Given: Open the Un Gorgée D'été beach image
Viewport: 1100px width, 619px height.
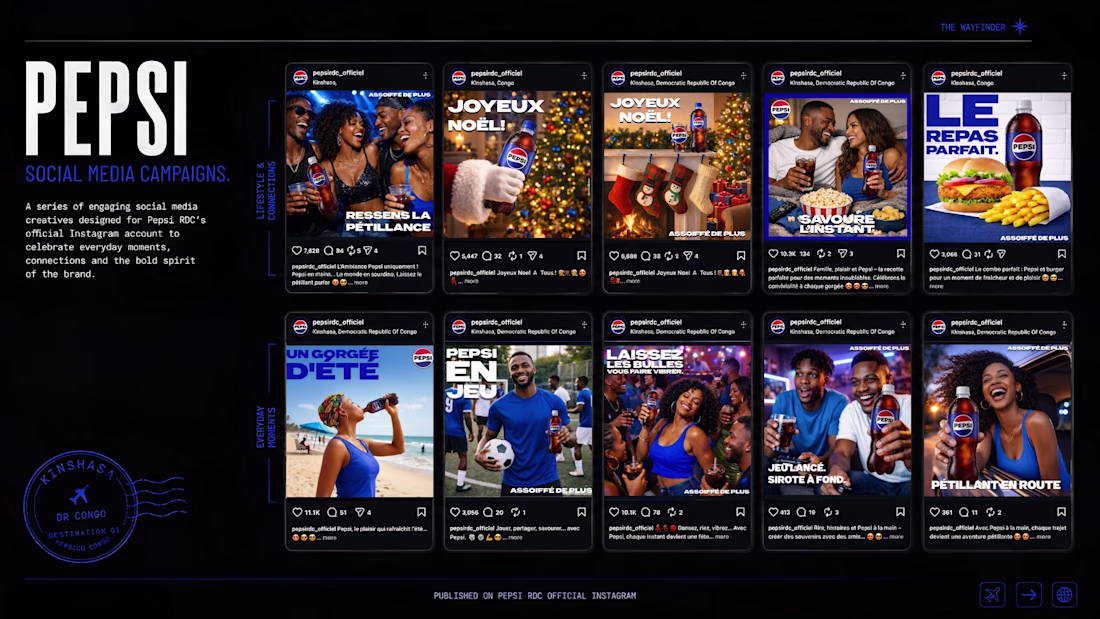Looking at the screenshot, I should click(x=359, y=421).
